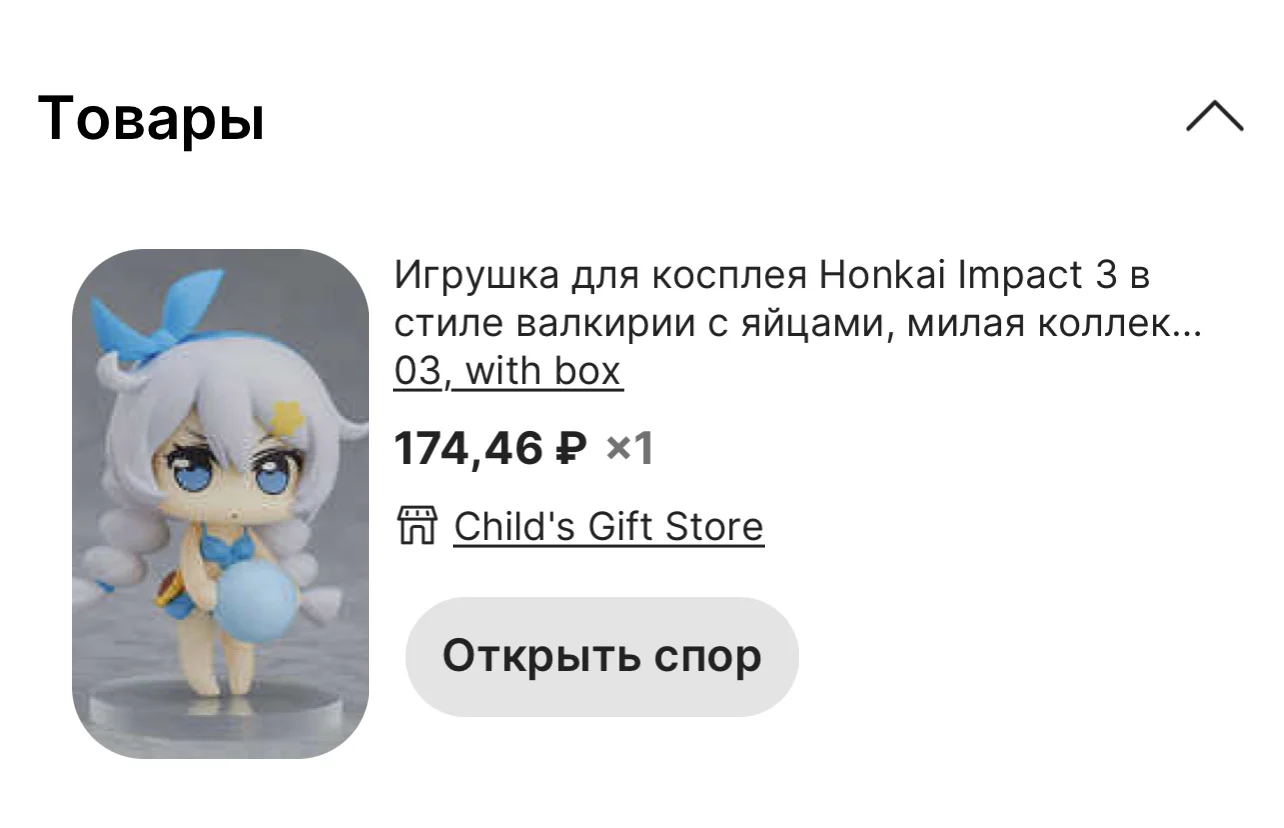Toggle the Товары panel via caret icon
Image resolution: width=1284 pixels, height=828 pixels.
coord(1214,117)
